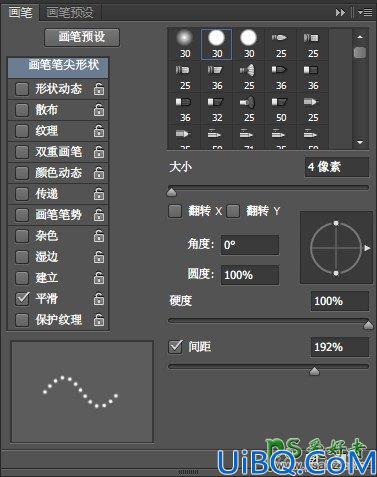
Task: Enable the 杂色 checkbox
Action: [22, 236]
